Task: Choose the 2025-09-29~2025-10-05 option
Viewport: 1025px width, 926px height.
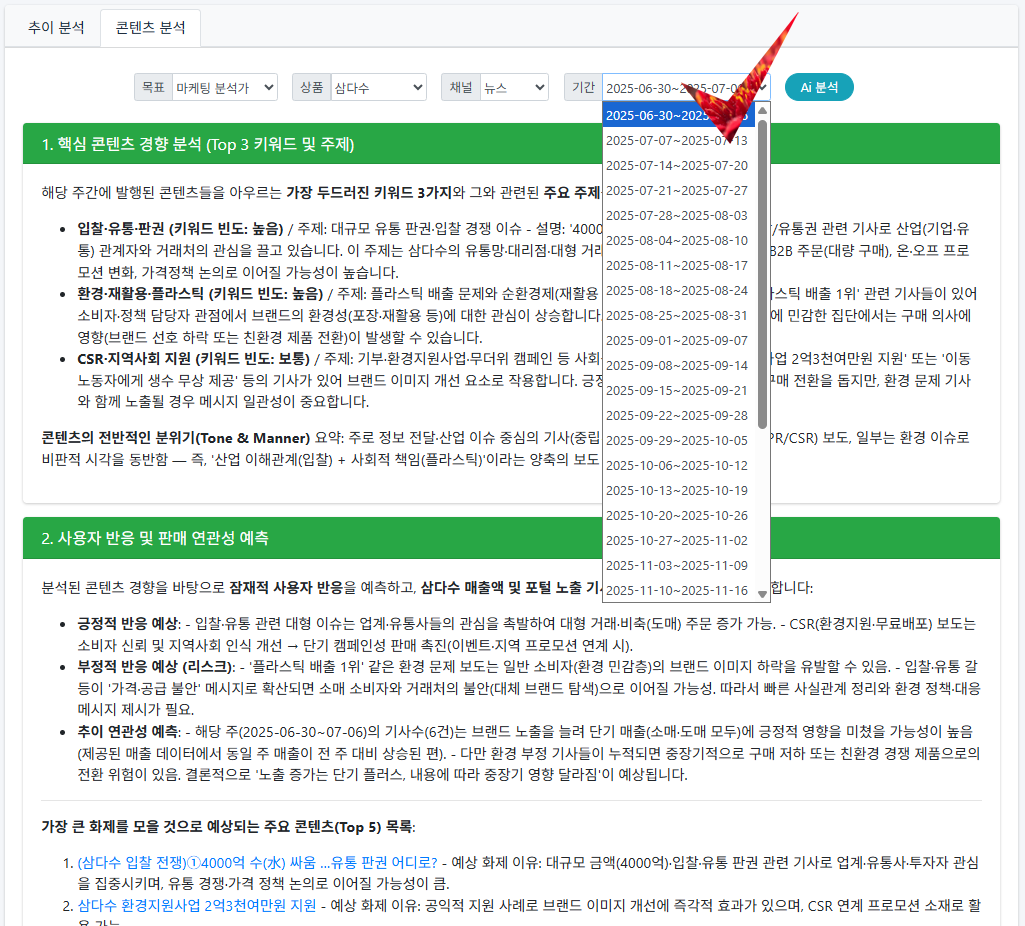Action: pos(677,440)
